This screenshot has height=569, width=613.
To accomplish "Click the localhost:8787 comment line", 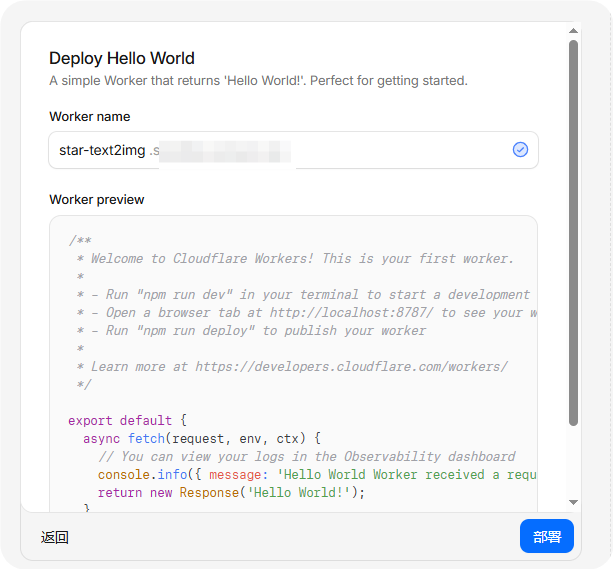I will (x=306, y=313).
